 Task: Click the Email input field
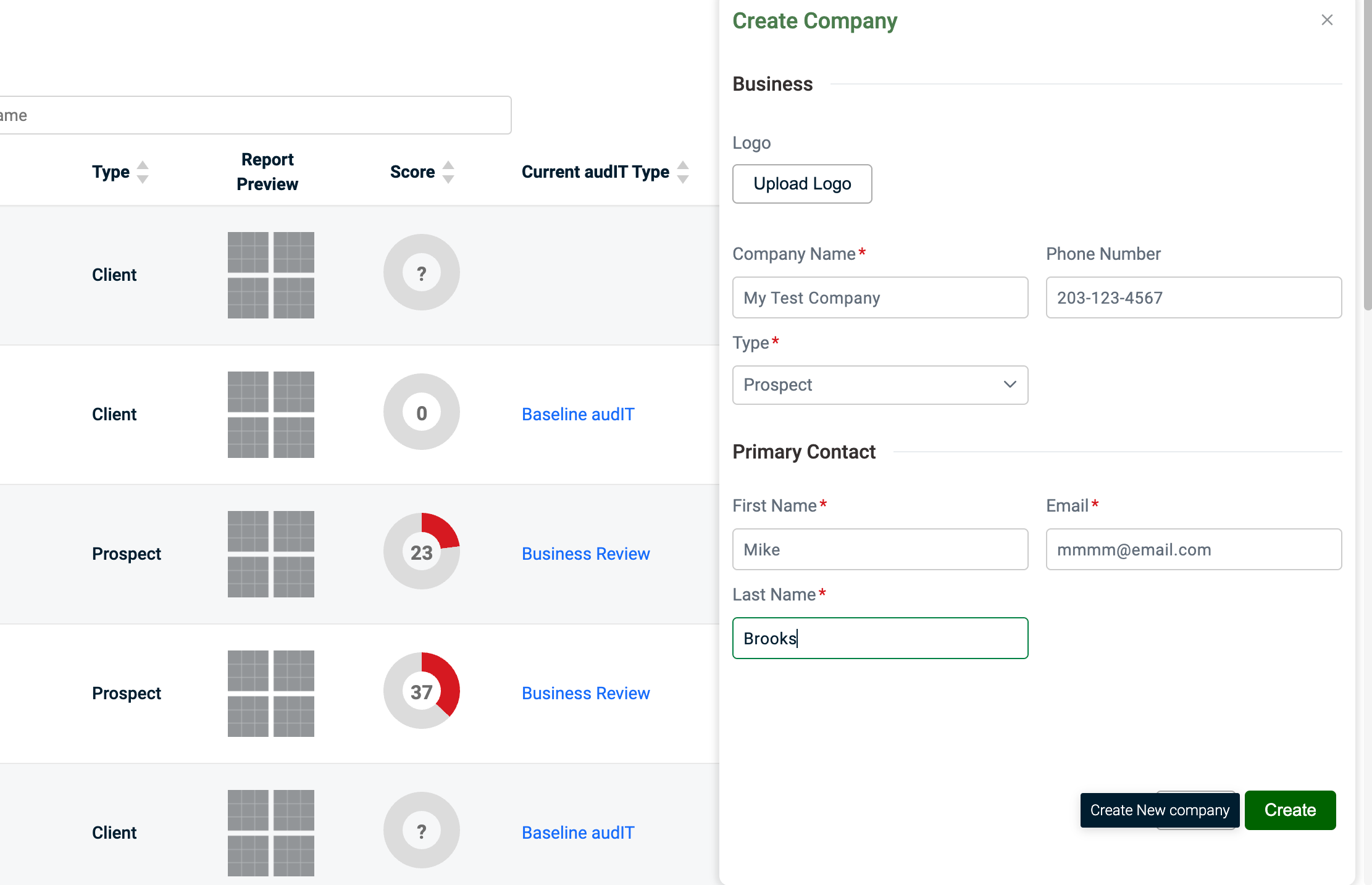pos(1194,549)
